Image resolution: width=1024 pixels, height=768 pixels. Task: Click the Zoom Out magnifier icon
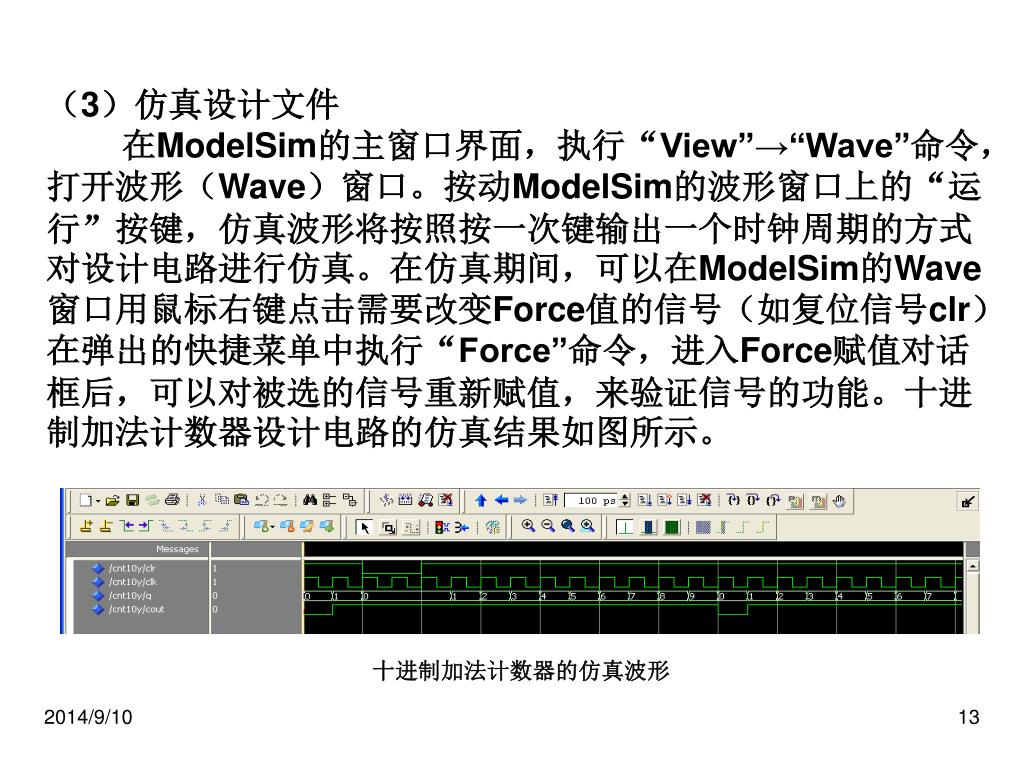[548, 525]
